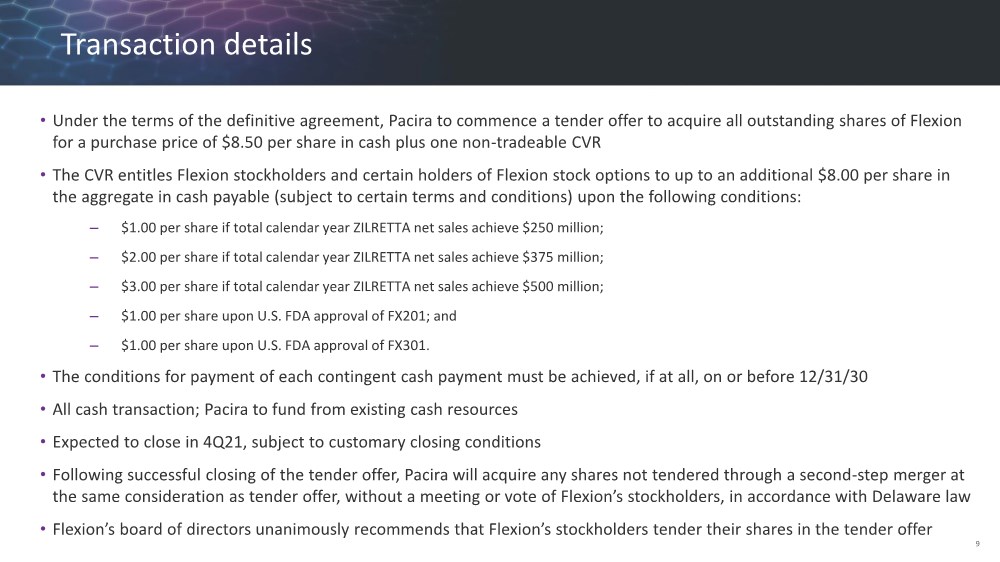The width and height of the screenshot is (1000, 562).
Task: Click the dash before the FX201 line
Action: click(94, 316)
